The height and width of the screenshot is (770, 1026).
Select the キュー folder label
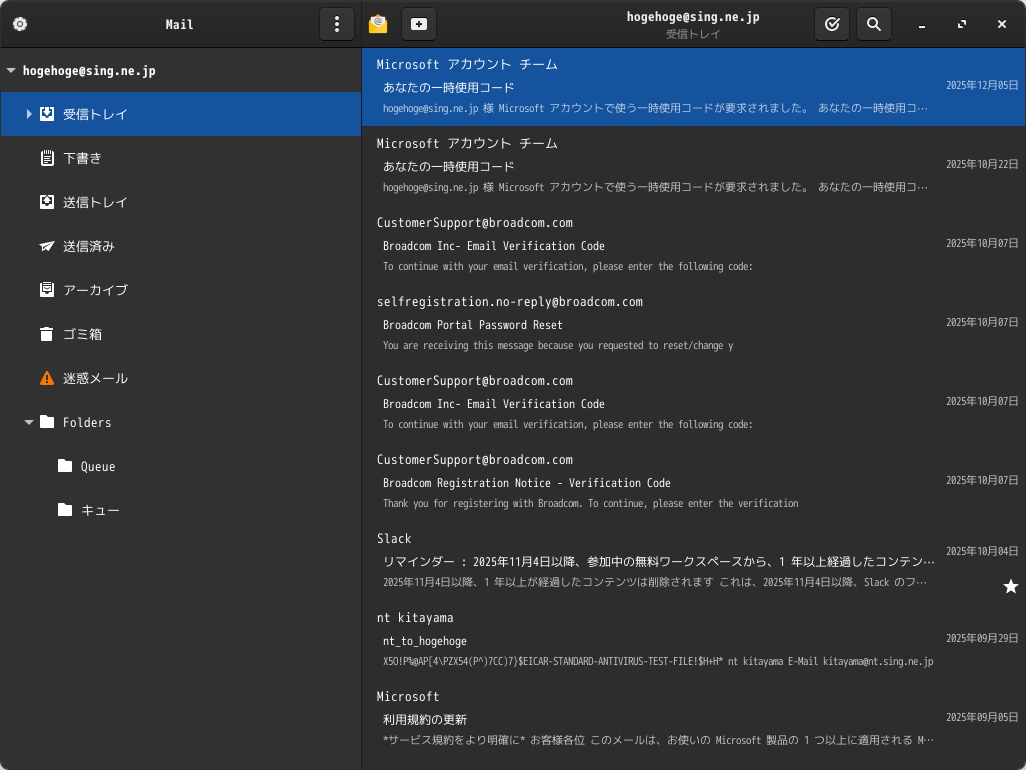[100, 510]
